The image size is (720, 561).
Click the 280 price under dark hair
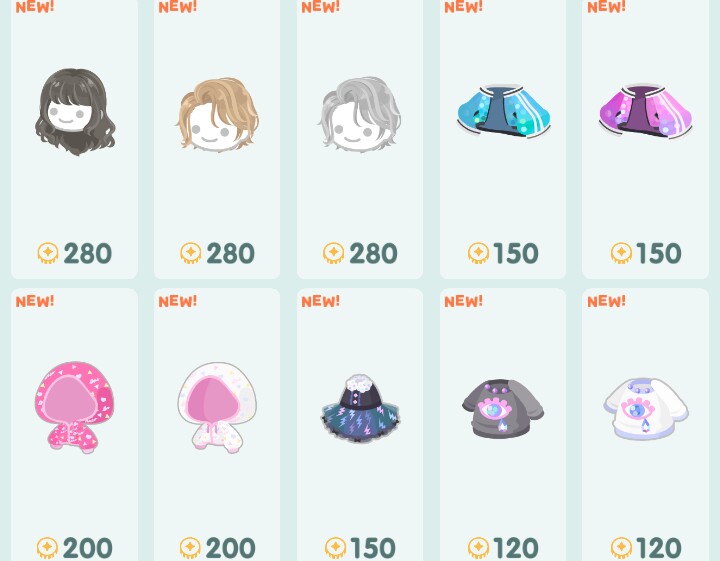pyautogui.click(x=87, y=253)
